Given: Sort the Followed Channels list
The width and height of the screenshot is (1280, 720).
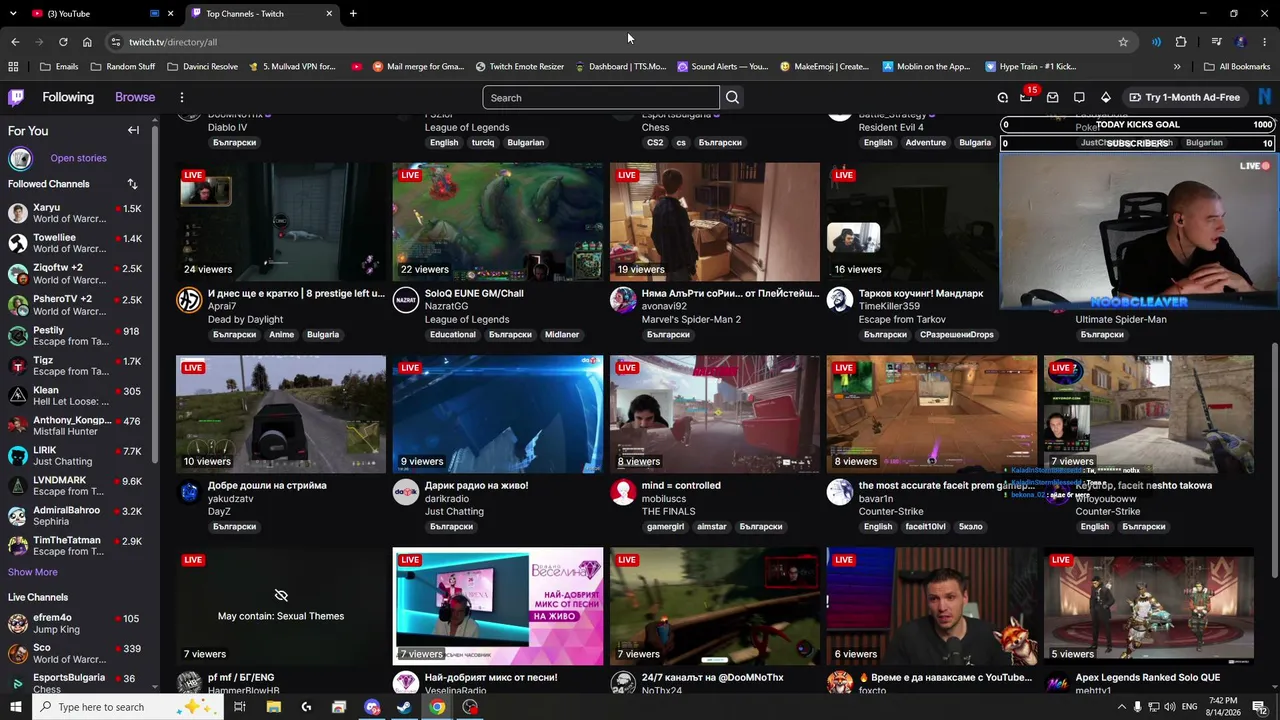Looking at the screenshot, I should coord(132,184).
